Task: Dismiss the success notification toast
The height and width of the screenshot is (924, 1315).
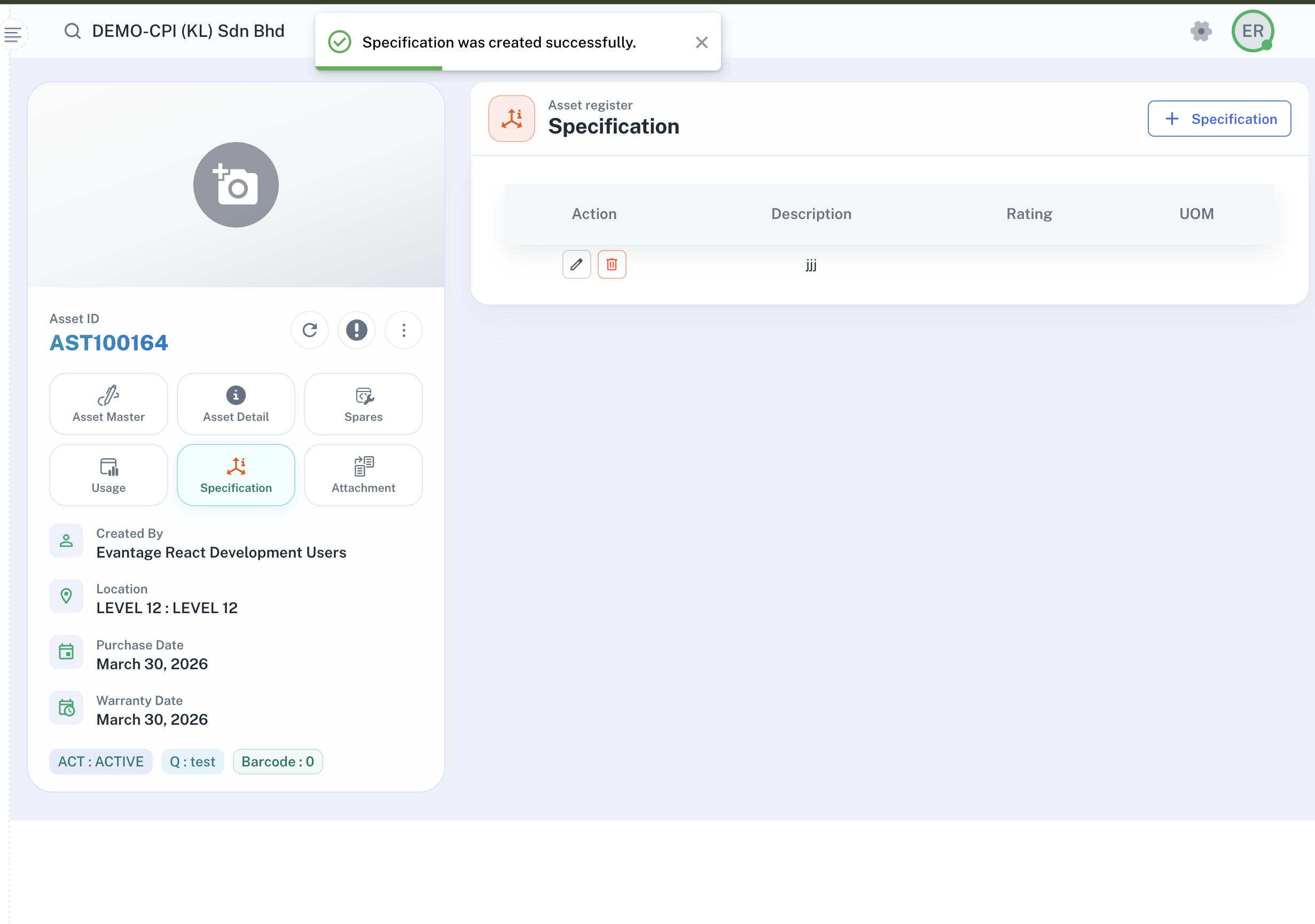Action: coord(701,42)
